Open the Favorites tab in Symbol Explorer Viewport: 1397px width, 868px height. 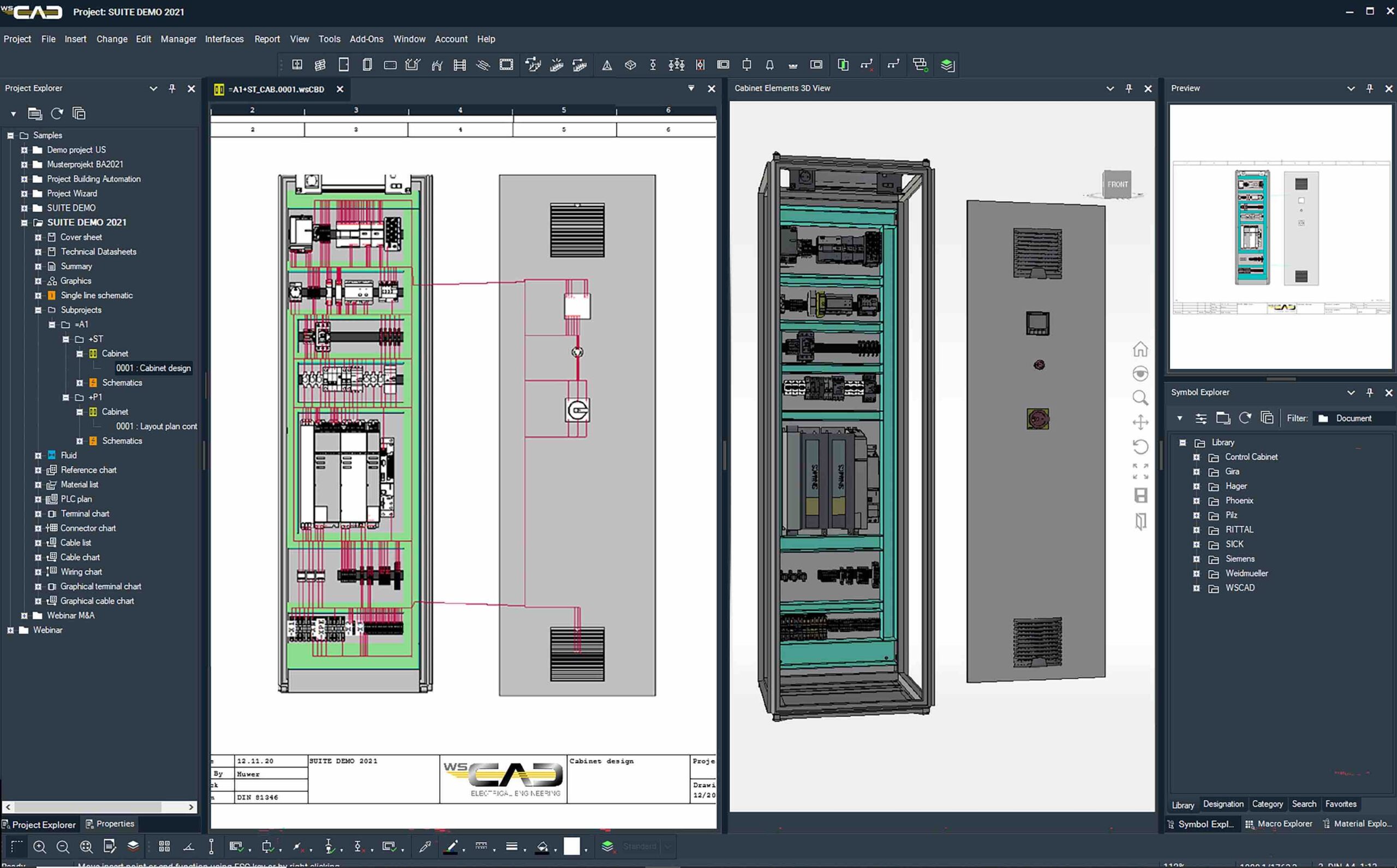point(1341,804)
